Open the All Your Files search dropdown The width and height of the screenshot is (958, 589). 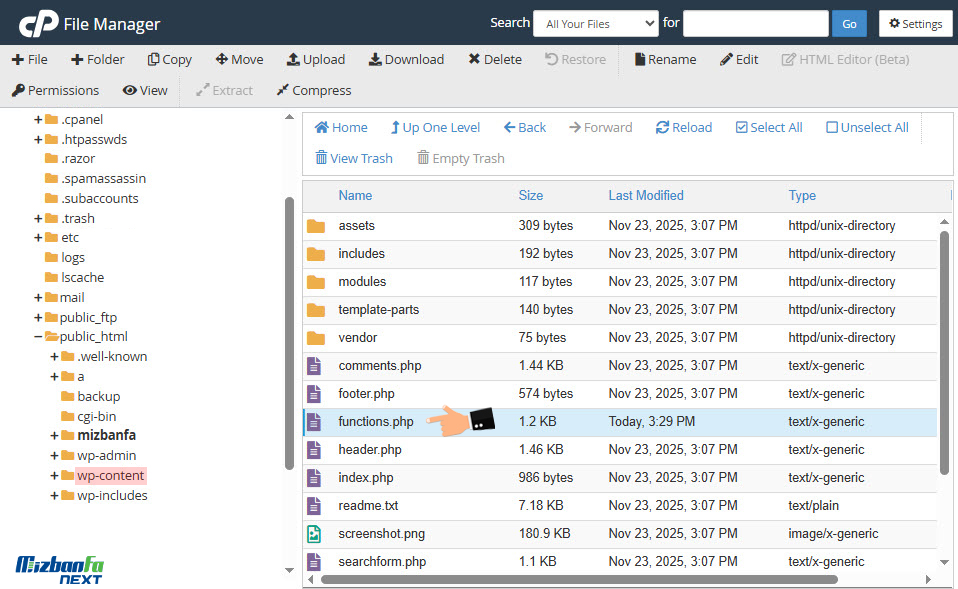(595, 24)
